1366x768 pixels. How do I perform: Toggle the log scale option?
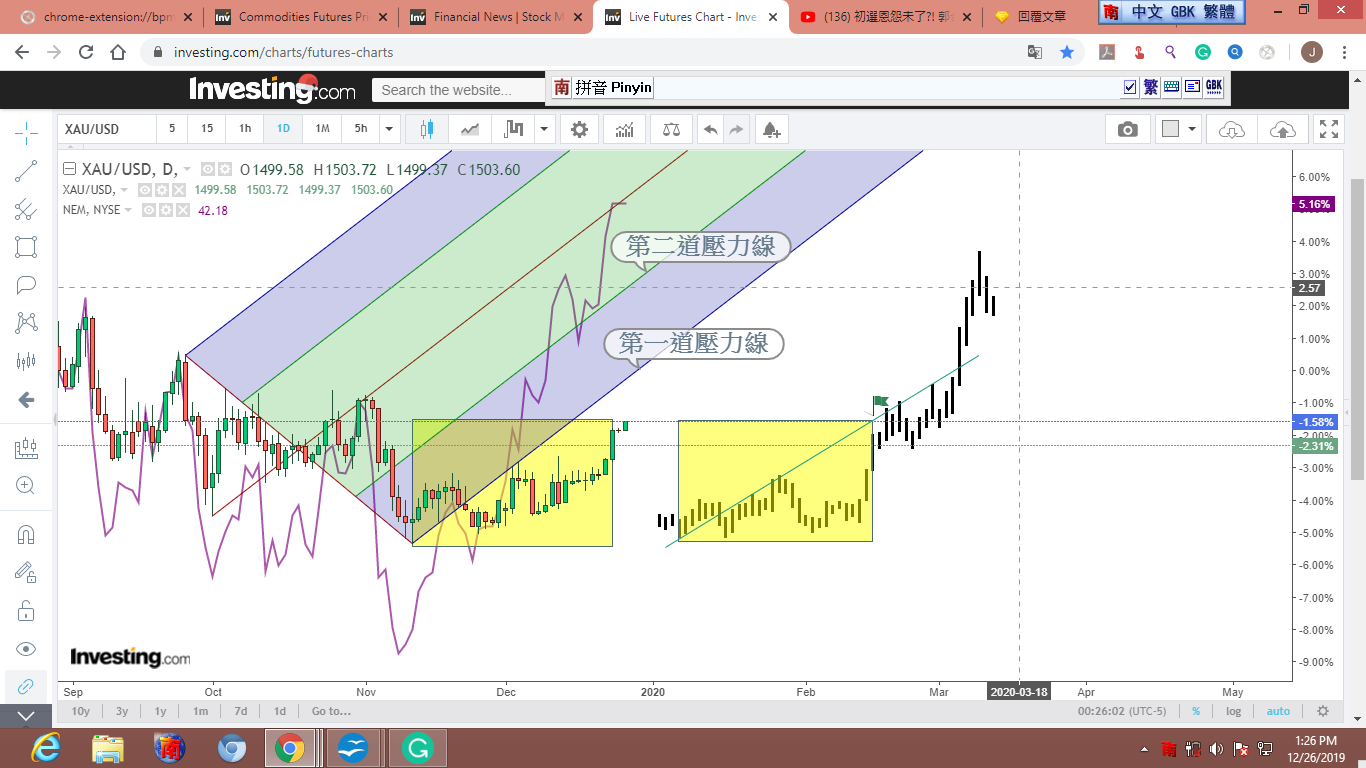[1234, 711]
